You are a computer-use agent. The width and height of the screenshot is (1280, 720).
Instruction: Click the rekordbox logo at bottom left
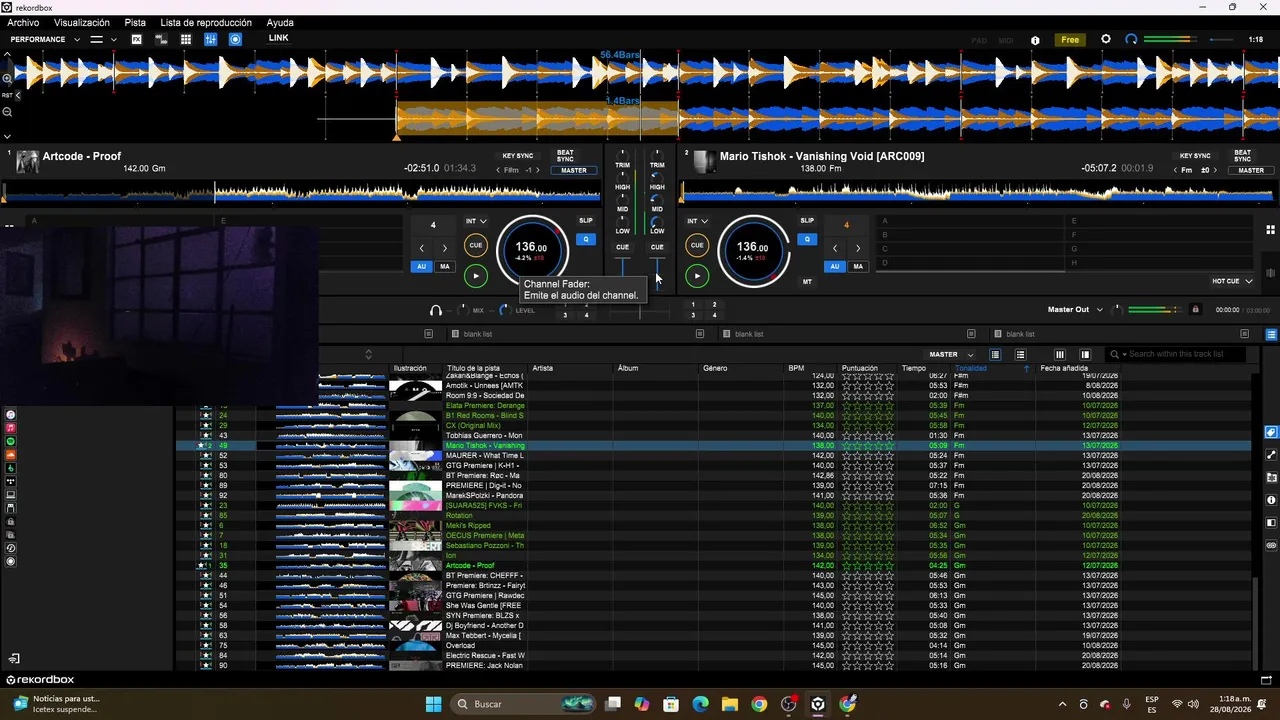pyautogui.click(x=40, y=680)
